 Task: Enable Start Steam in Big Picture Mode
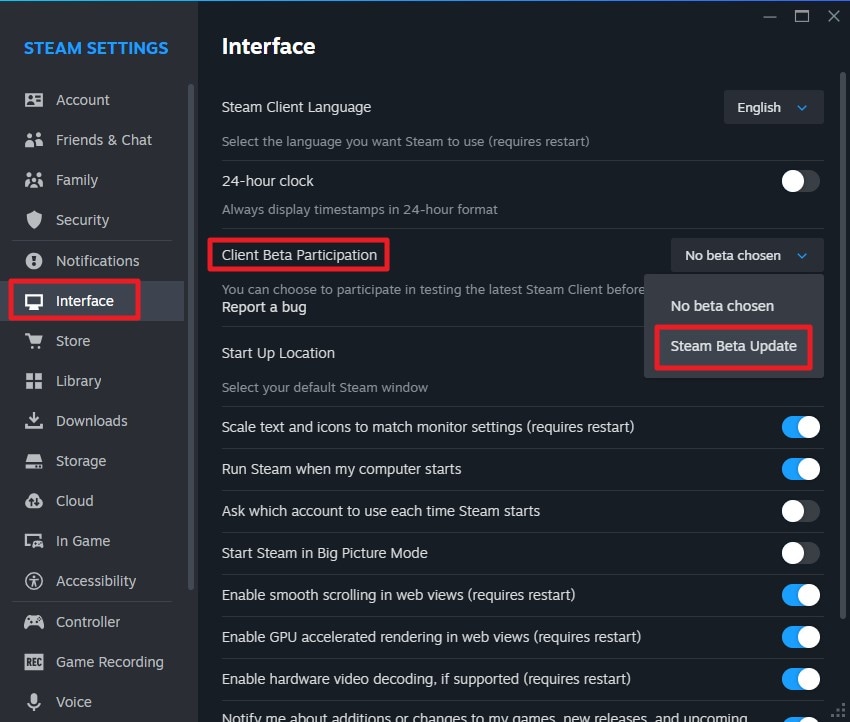[801, 553]
